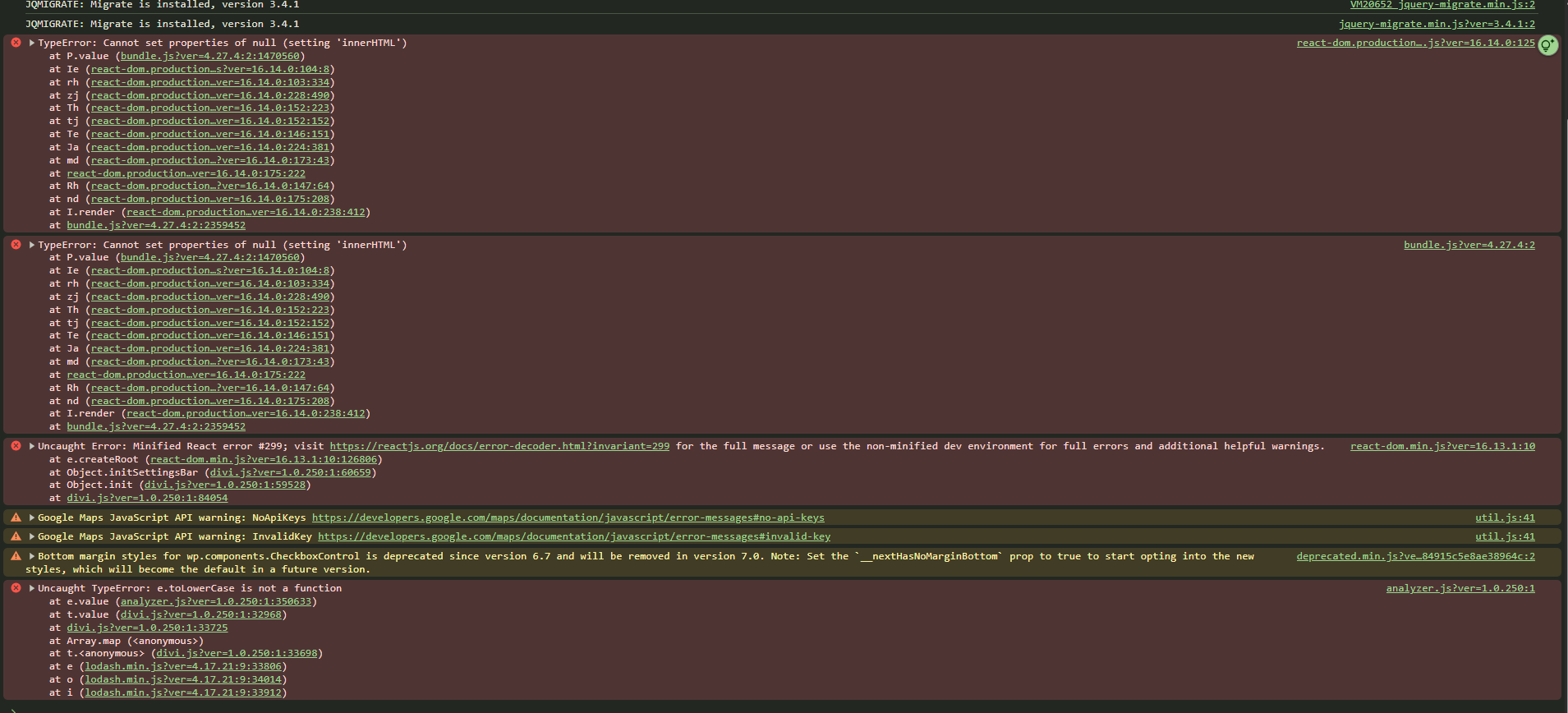Viewport: 1568px width, 713px height.
Task: Select text 'at Array.map (<anonymous>)'
Action: [126, 641]
